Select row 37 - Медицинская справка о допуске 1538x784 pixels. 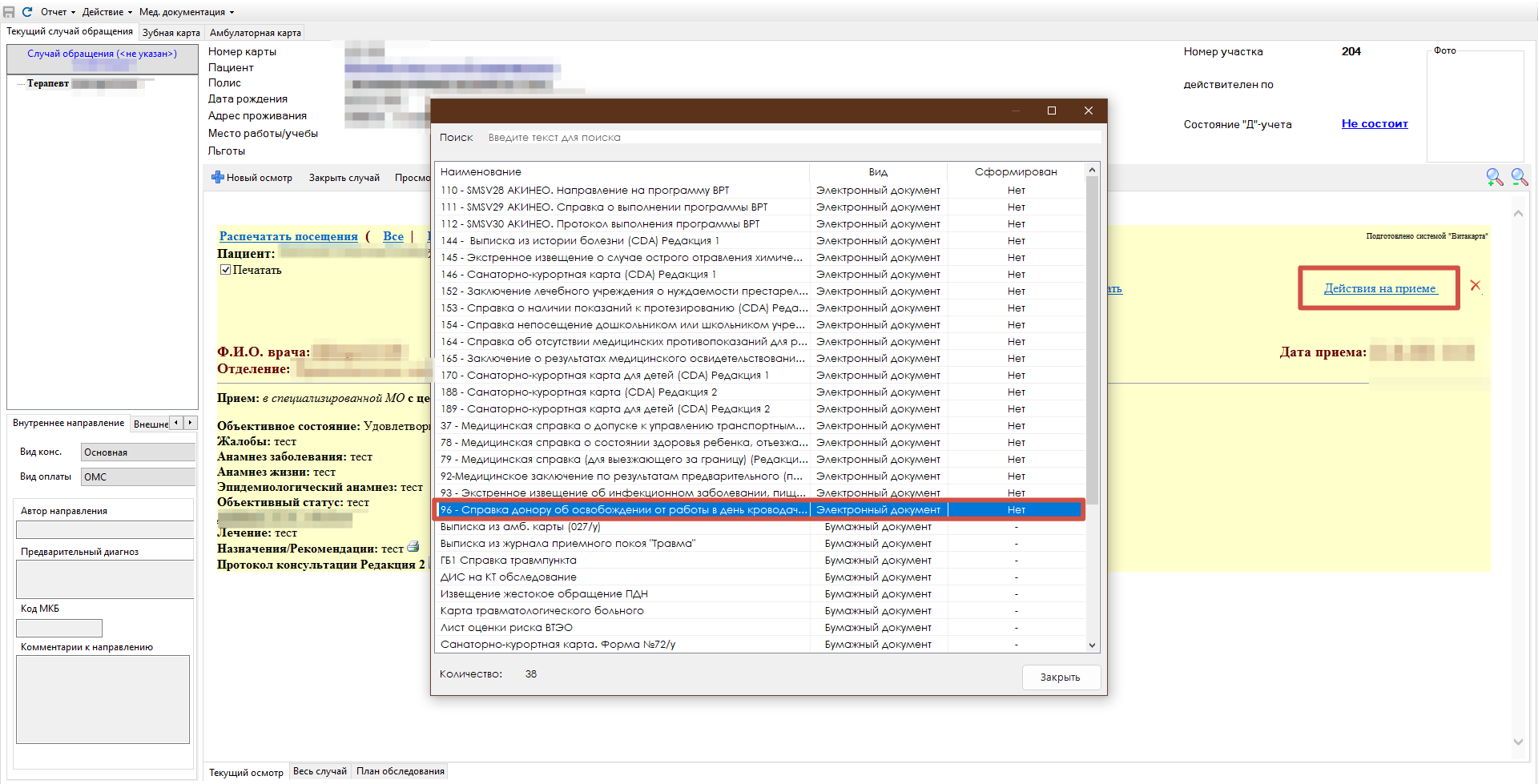[759, 425]
